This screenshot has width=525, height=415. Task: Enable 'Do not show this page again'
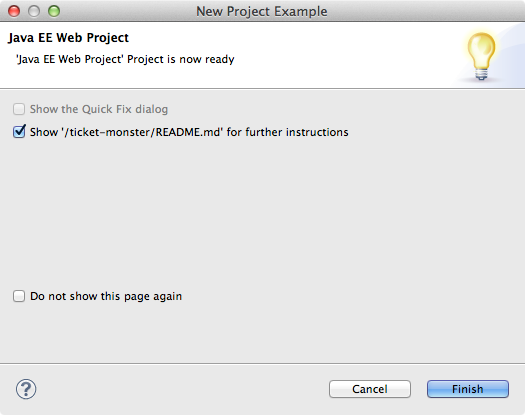point(19,296)
